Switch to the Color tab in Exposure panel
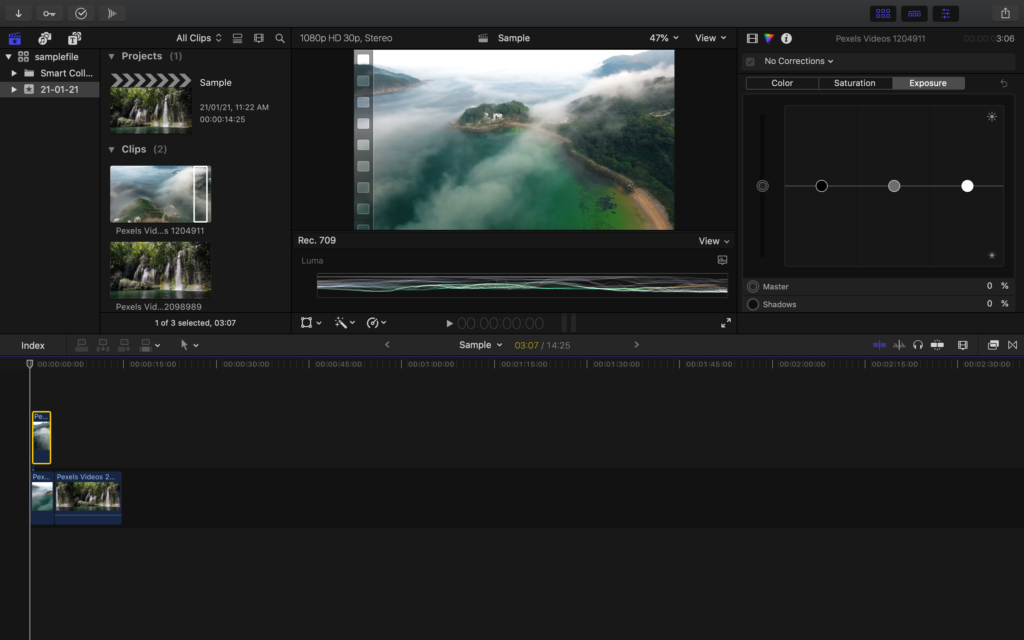This screenshot has height=640, width=1024. pos(781,83)
